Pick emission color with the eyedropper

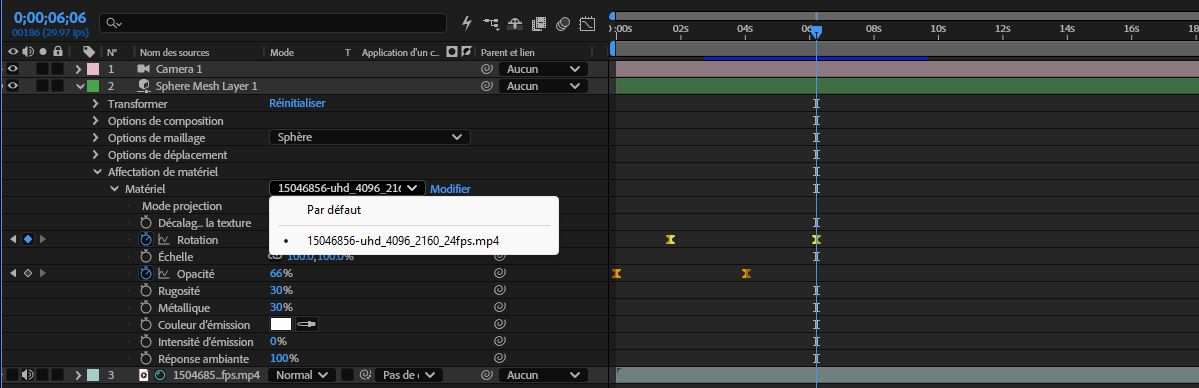coord(307,324)
